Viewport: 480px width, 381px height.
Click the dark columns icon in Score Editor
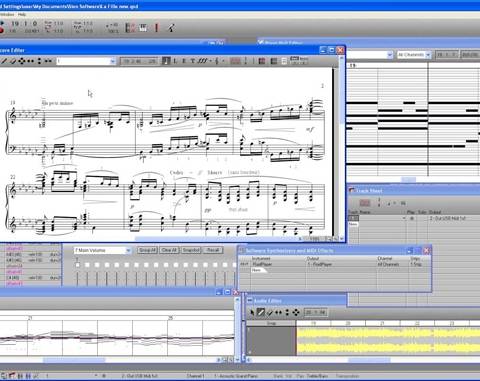click(x=274, y=61)
